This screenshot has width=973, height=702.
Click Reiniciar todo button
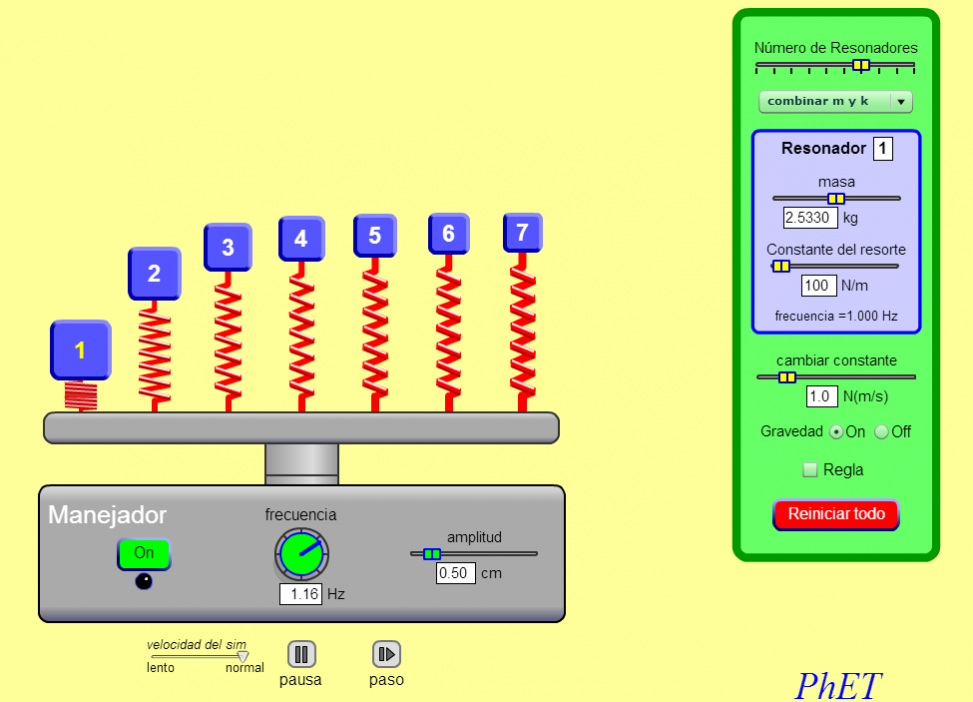tap(836, 514)
